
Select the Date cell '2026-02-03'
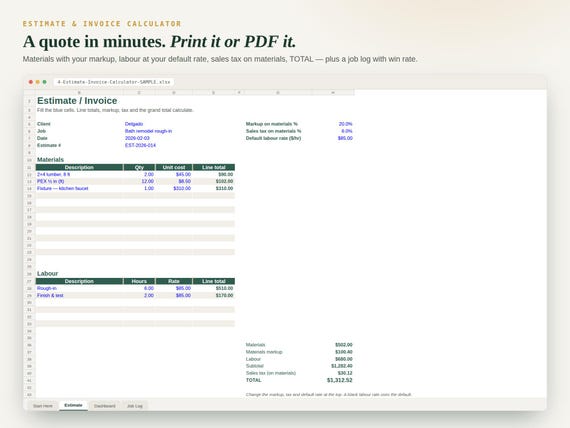(137, 138)
